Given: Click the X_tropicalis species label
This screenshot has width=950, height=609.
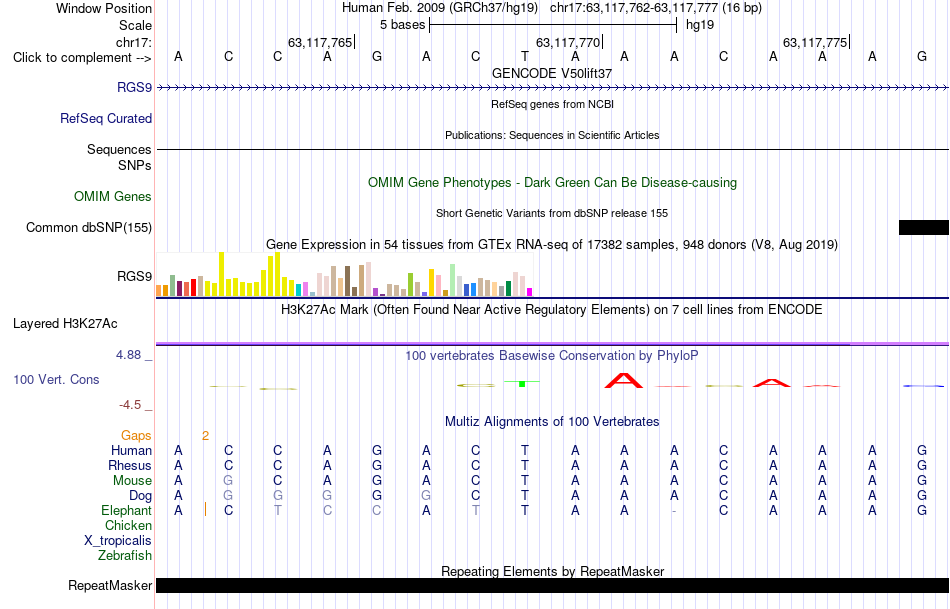Looking at the screenshot, I should point(118,541).
